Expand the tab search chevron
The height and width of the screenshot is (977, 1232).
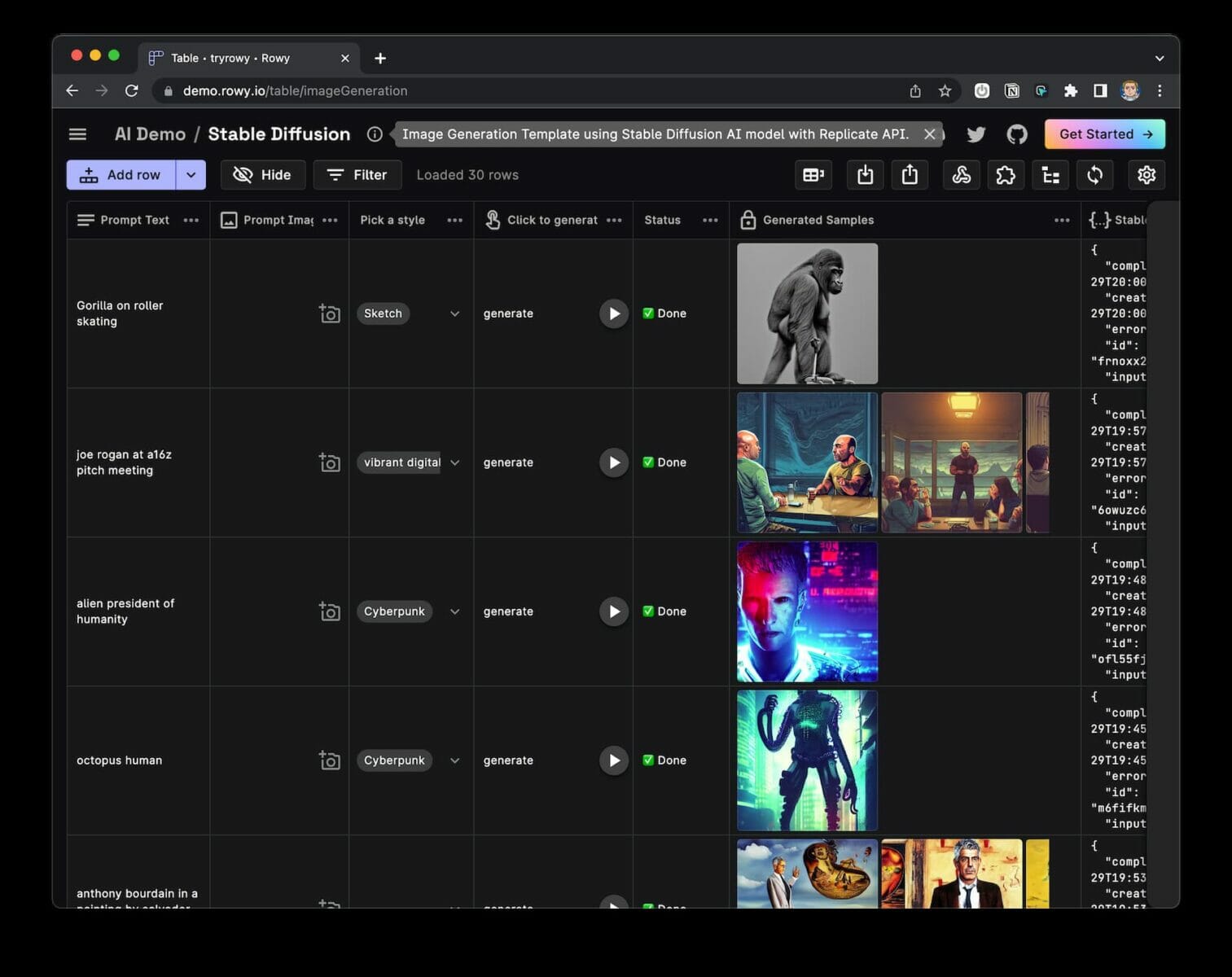1160,59
